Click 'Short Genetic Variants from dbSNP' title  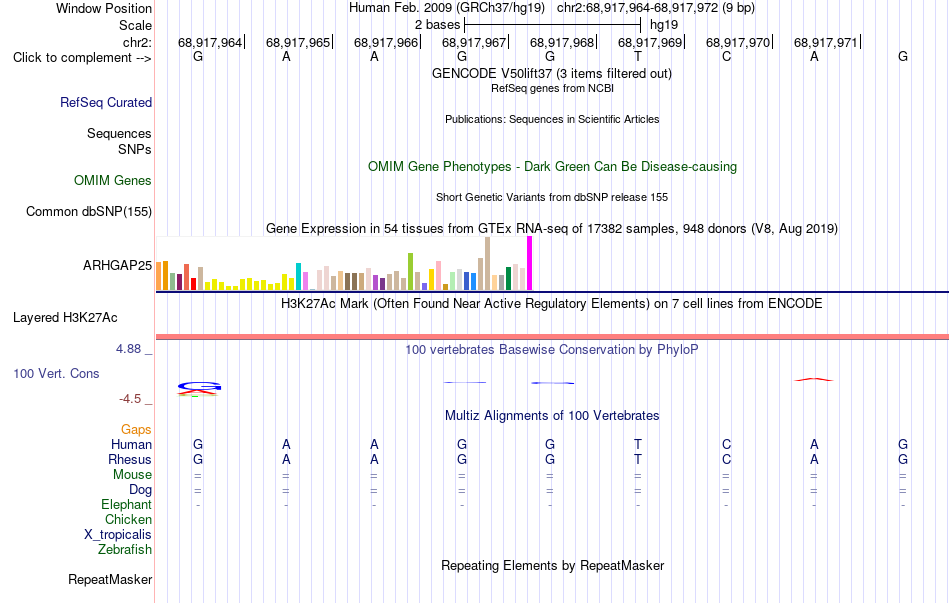552,197
